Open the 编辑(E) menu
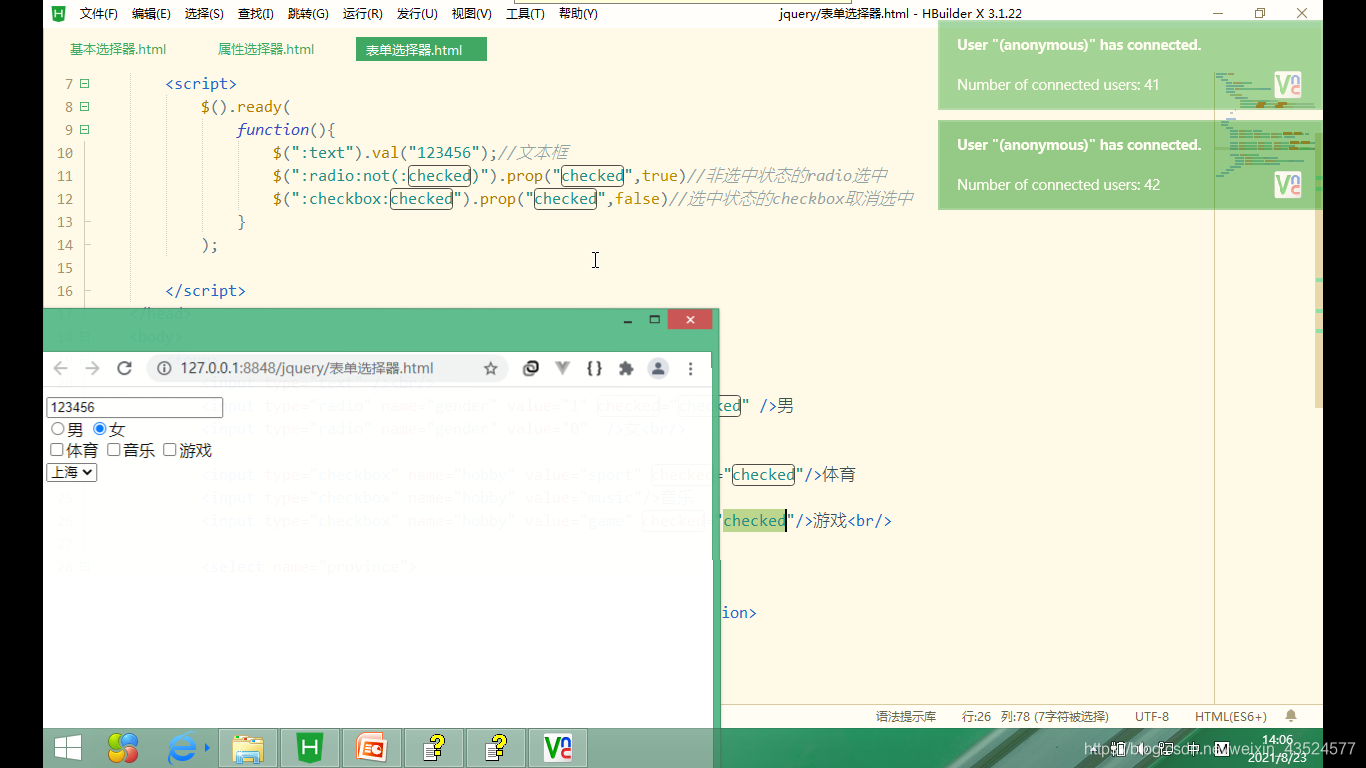 click(x=151, y=14)
